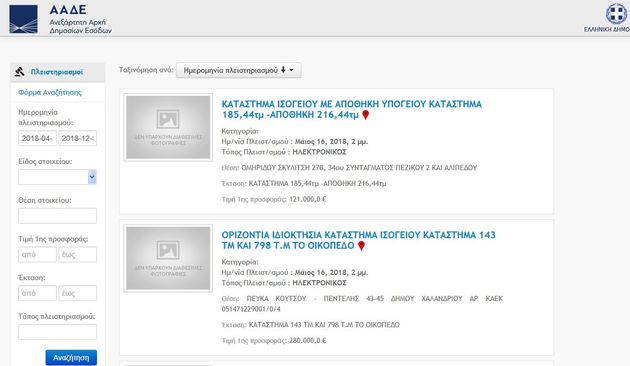Click the address ΟΜΗΡΙΔΟΥ ΣΚΥΛΙΤΣΗ 27Β text
This screenshot has width=630, height=366.
pyautogui.click(x=359, y=168)
